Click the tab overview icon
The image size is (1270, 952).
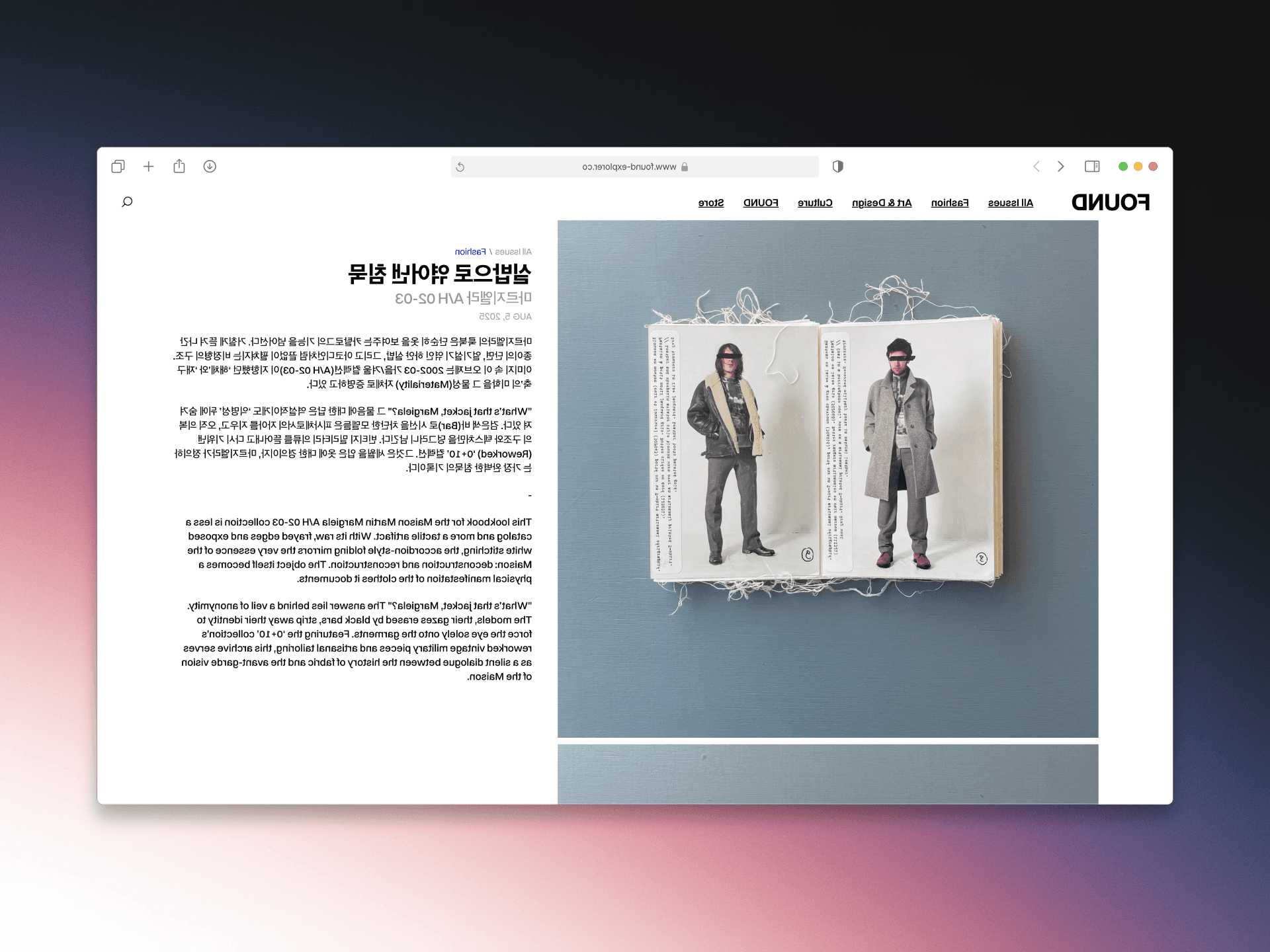tap(118, 167)
